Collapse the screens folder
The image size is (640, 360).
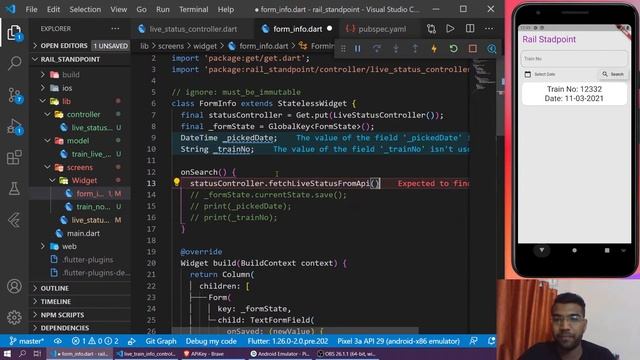tap(80, 167)
